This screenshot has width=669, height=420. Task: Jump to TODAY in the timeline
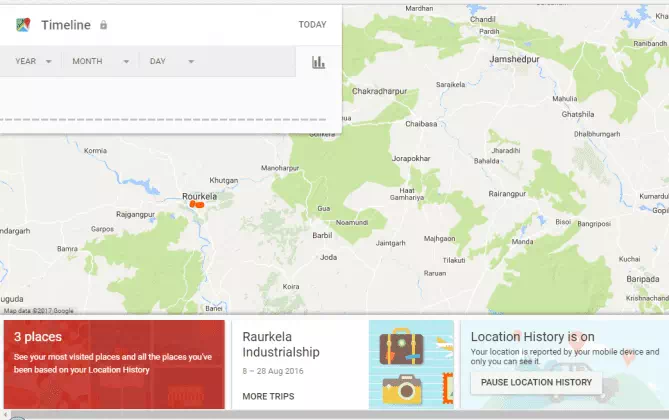pyautogui.click(x=312, y=25)
